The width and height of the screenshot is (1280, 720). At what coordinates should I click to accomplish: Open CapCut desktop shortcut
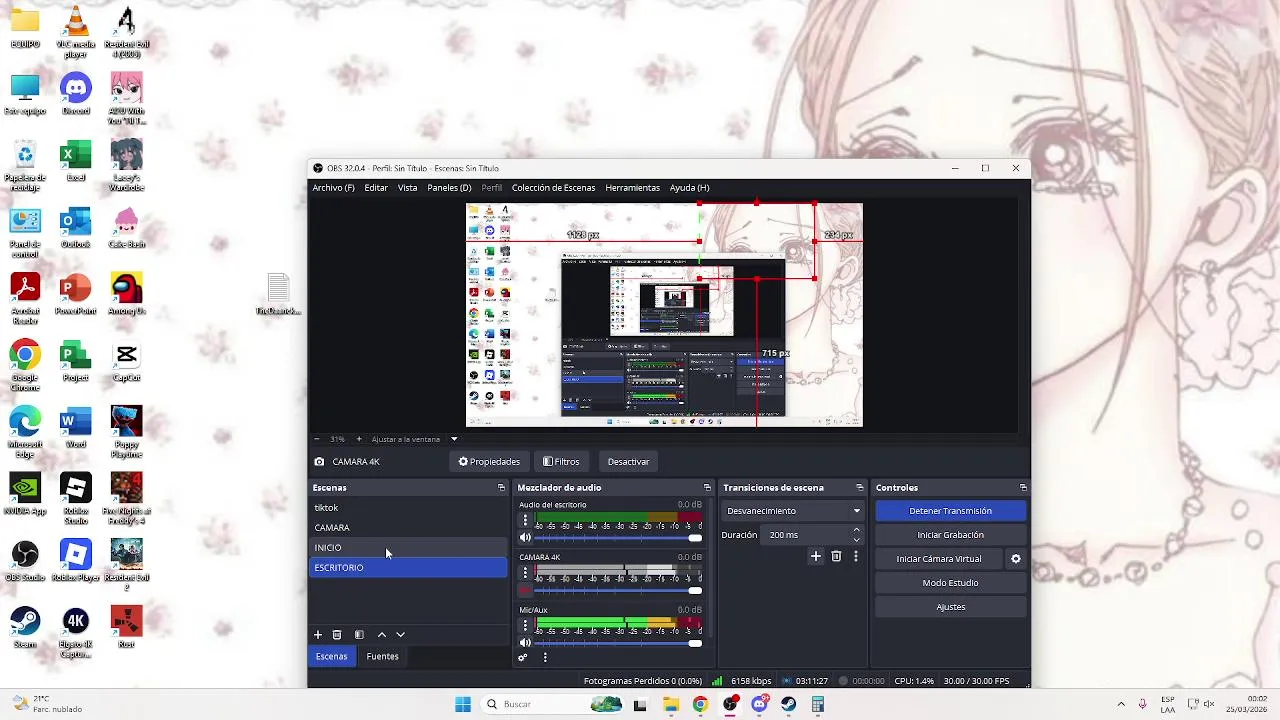126,362
